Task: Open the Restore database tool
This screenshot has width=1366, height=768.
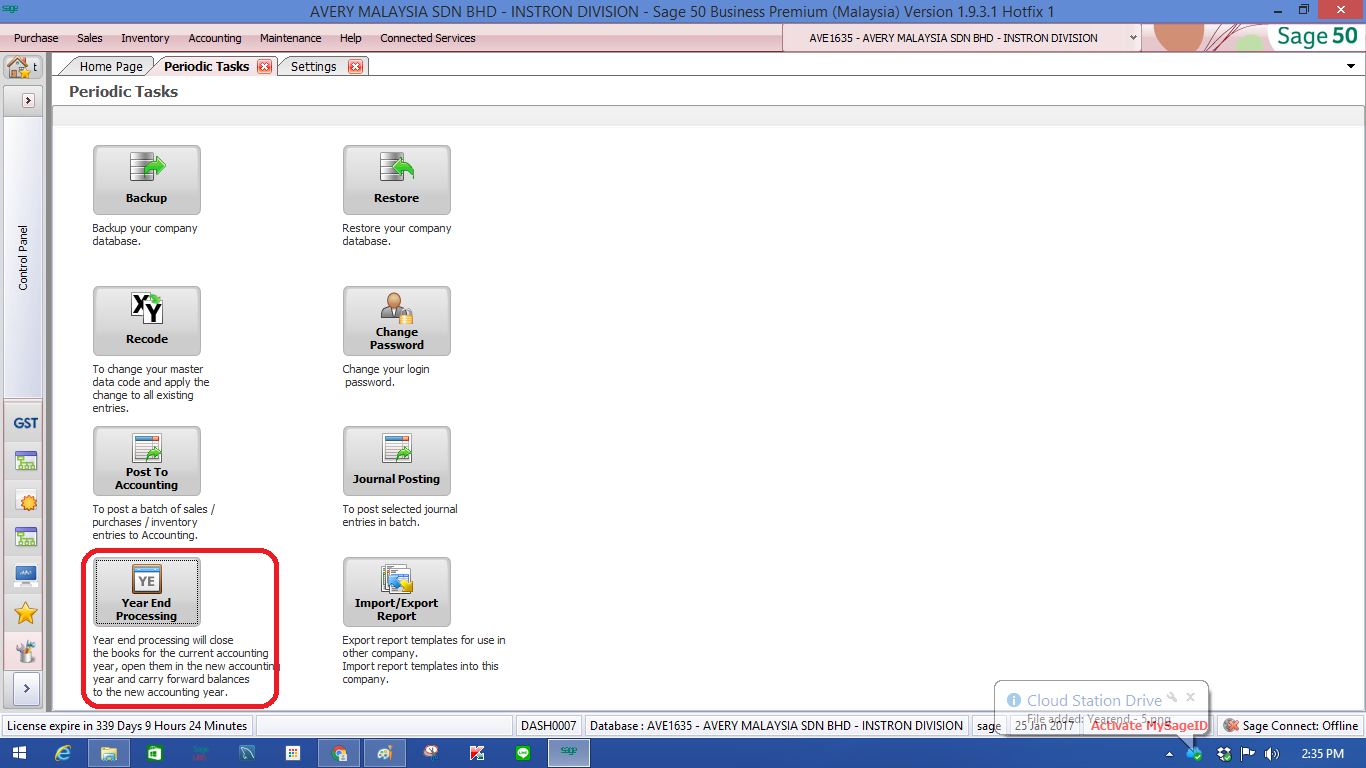Action: [x=397, y=180]
